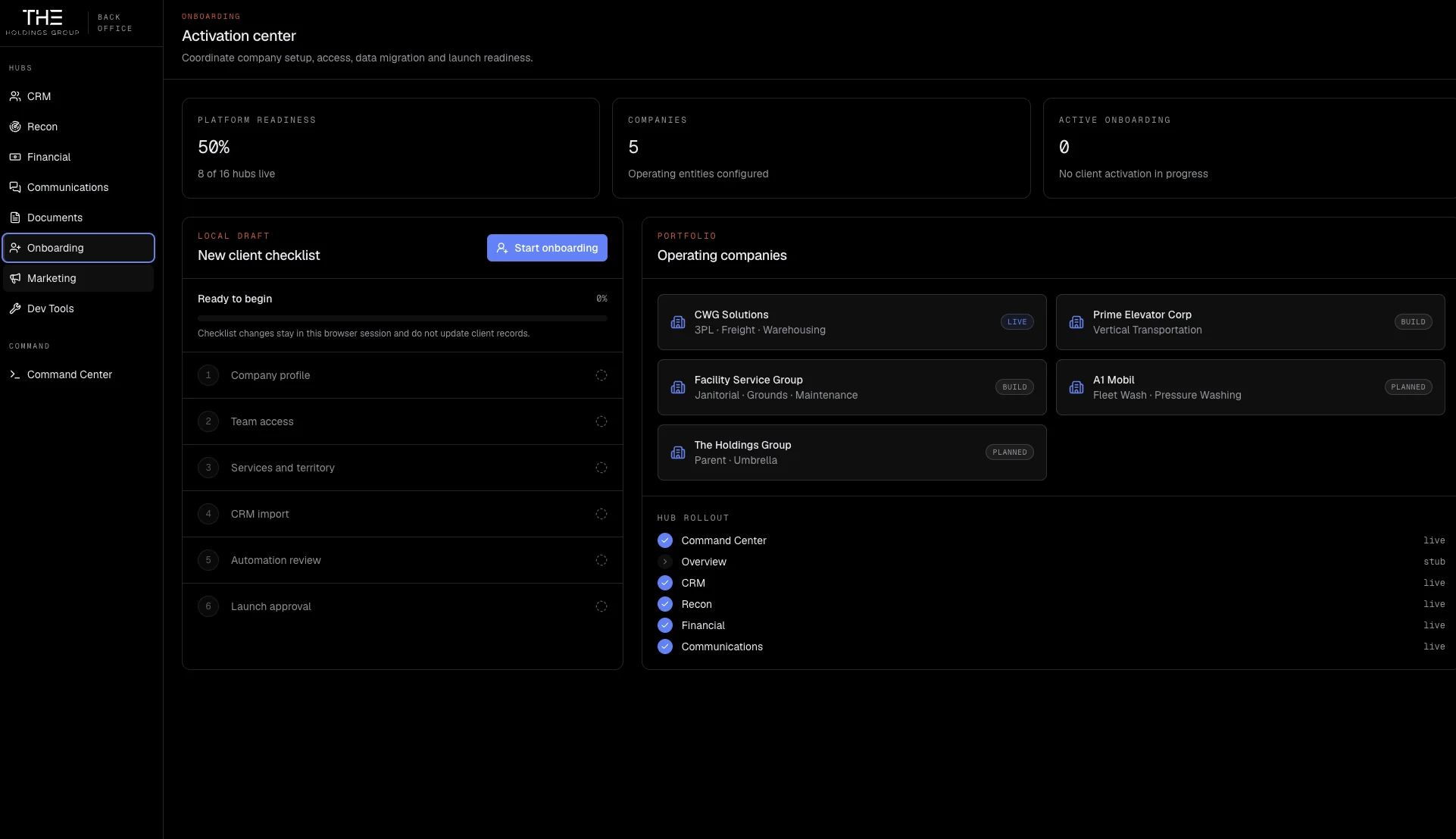
Task: Click the Financial banknote icon in sidebar
Action: [15, 157]
